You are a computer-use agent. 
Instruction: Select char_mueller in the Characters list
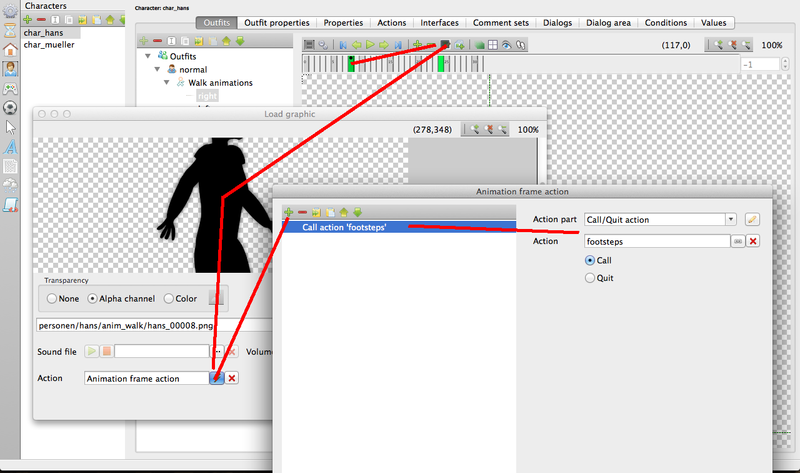[49, 45]
